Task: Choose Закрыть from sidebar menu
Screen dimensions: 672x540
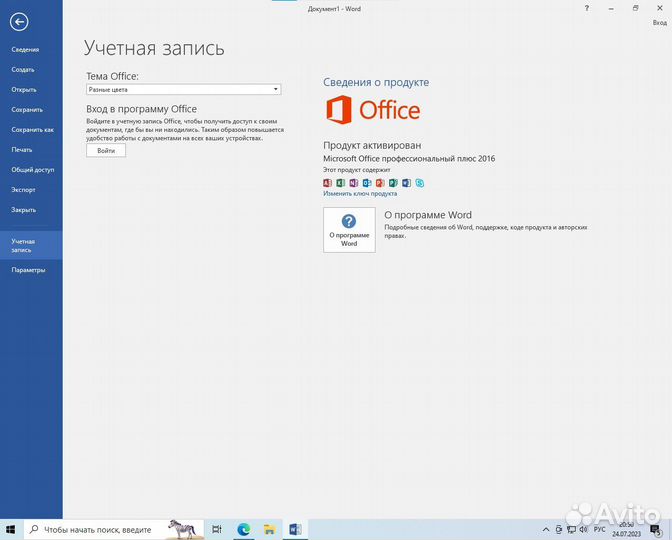Action: [x=24, y=210]
